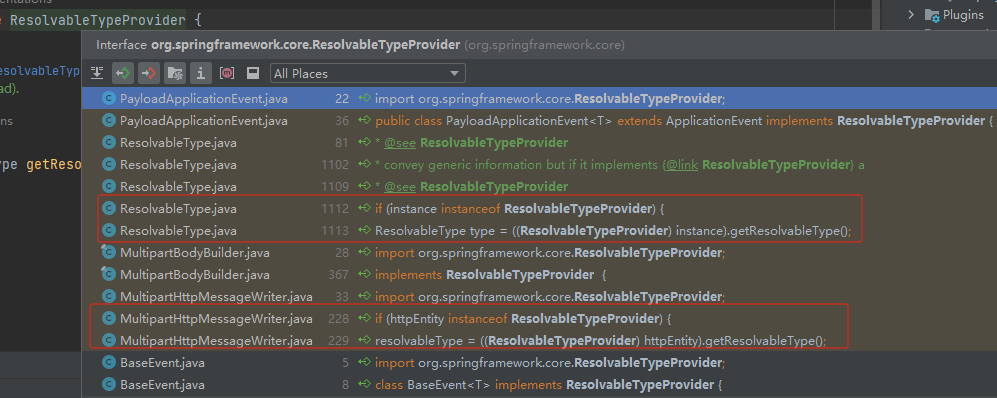Select the PayloadApplicationEvent.java file name, line 36
Screen dimensions: 997x398
[203, 121]
